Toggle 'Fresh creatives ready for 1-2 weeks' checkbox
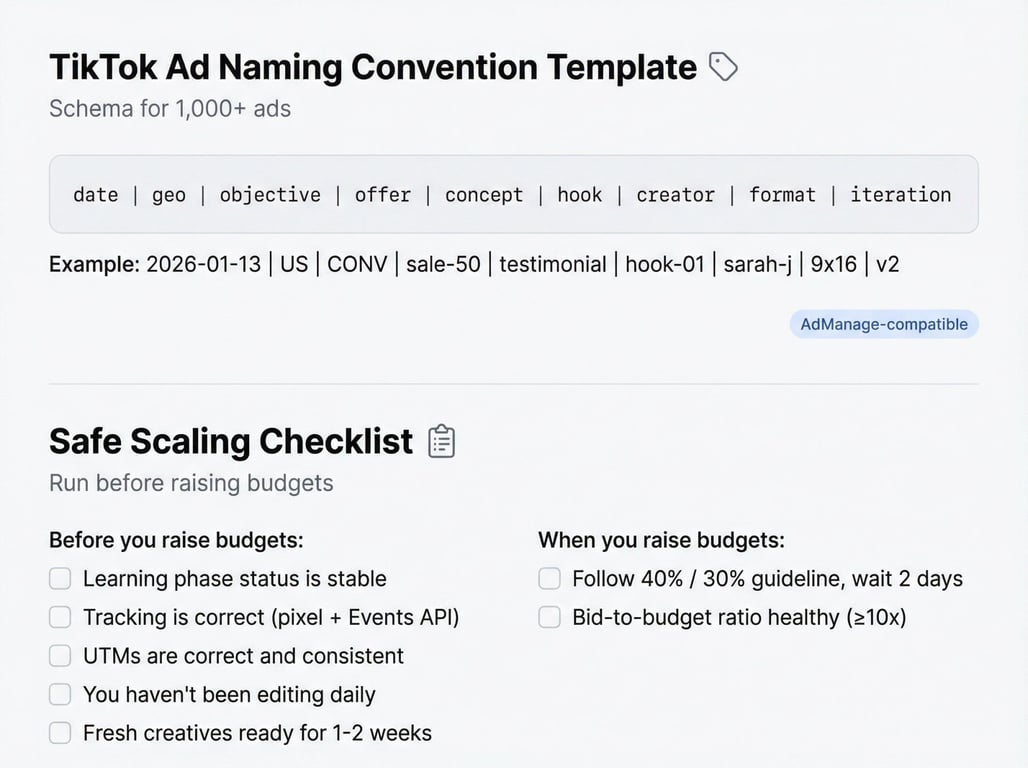The height and width of the screenshot is (768, 1028). (x=61, y=733)
